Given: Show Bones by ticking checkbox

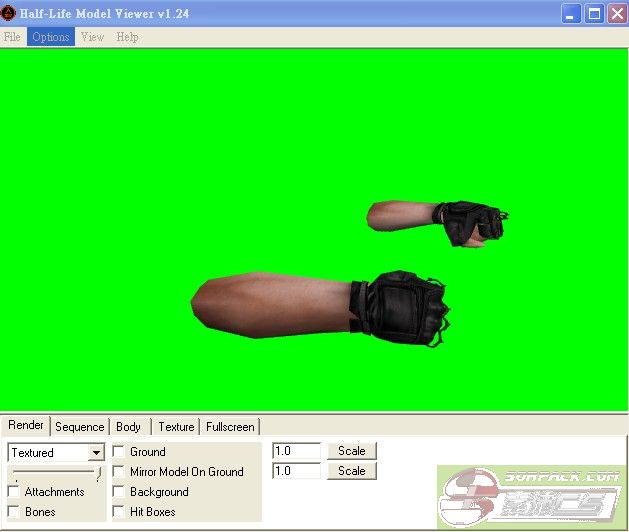Looking at the screenshot, I should tap(14, 512).
